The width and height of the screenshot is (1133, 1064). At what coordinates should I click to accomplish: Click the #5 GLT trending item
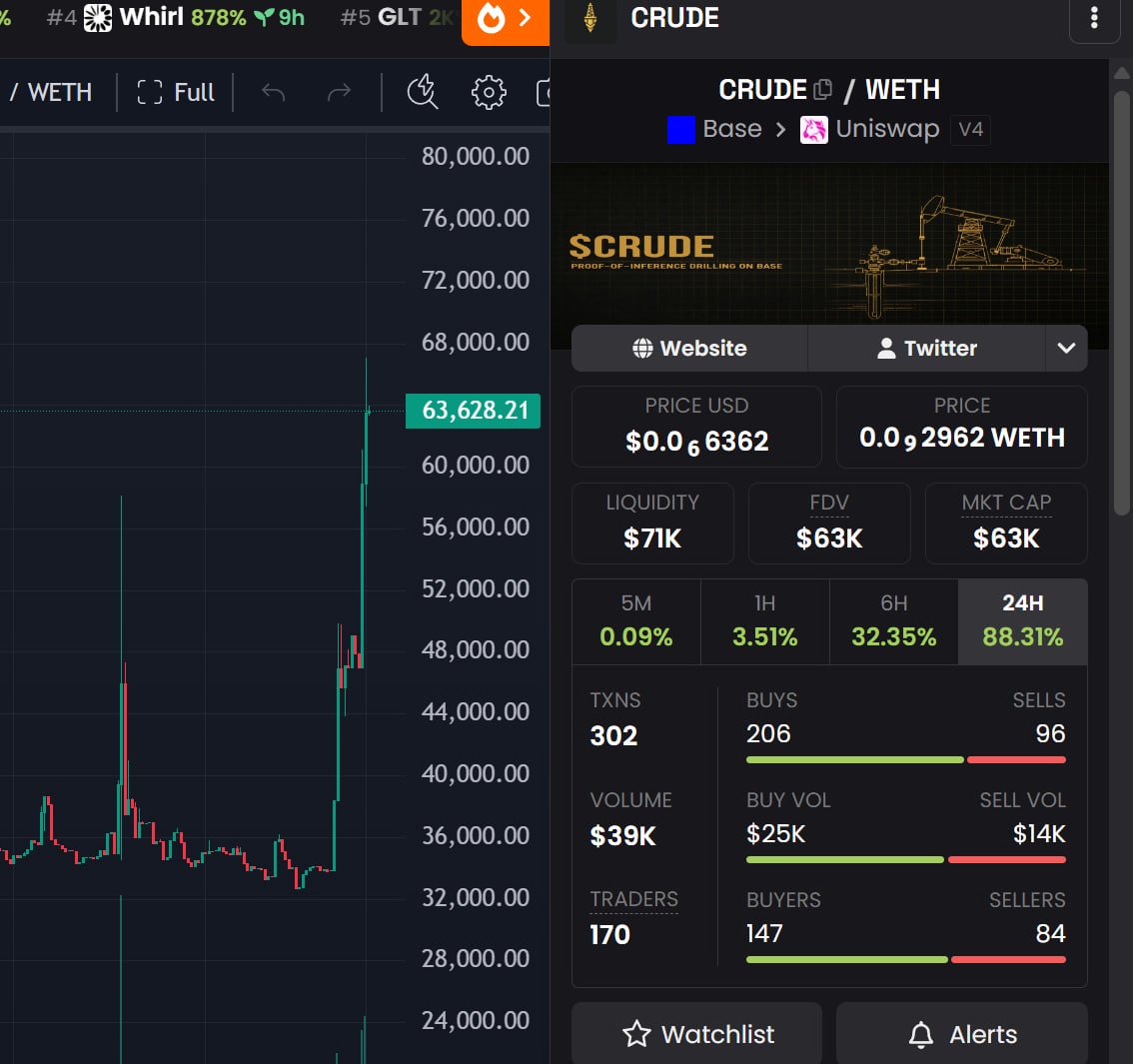397,17
